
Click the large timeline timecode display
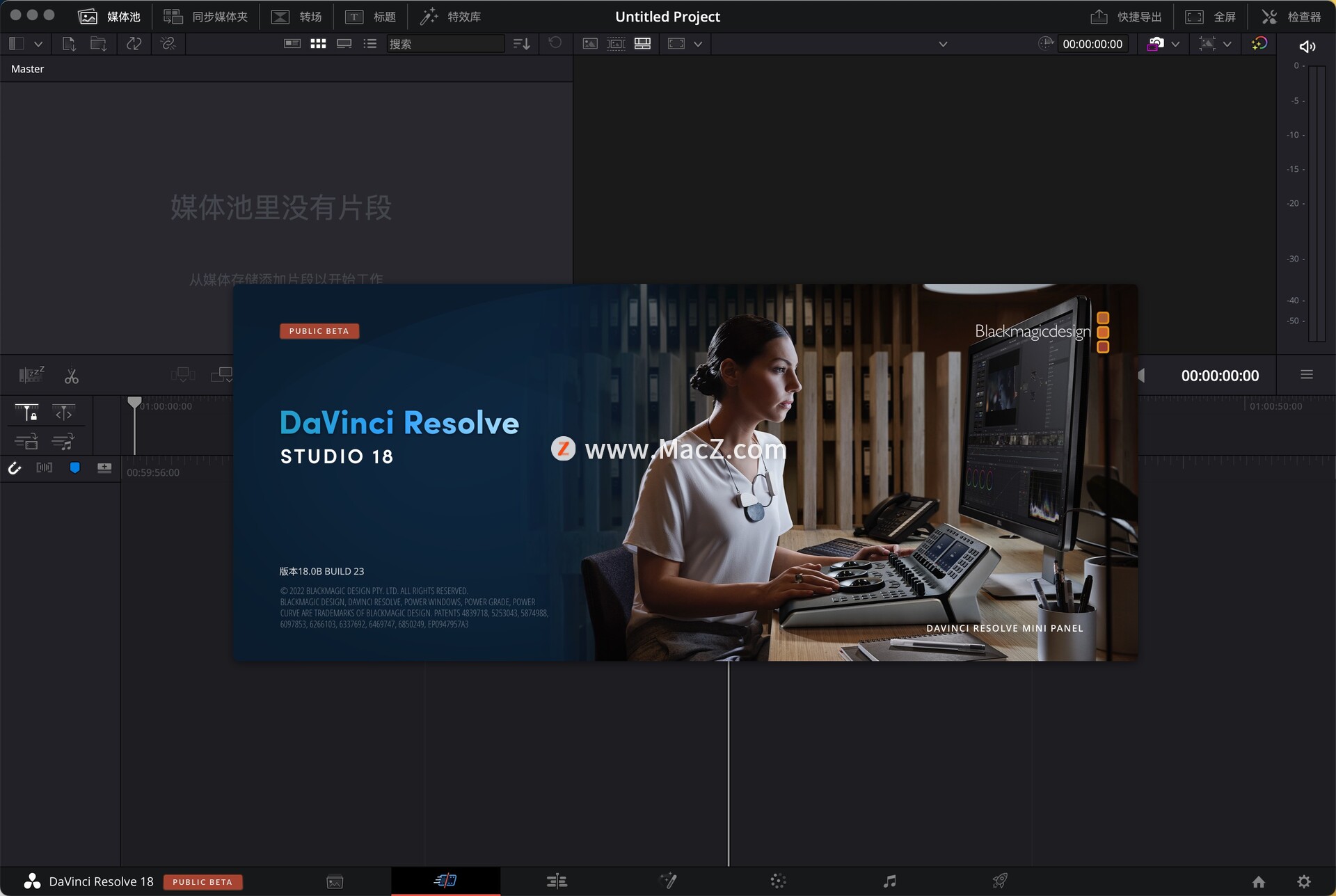click(x=1220, y=376)
